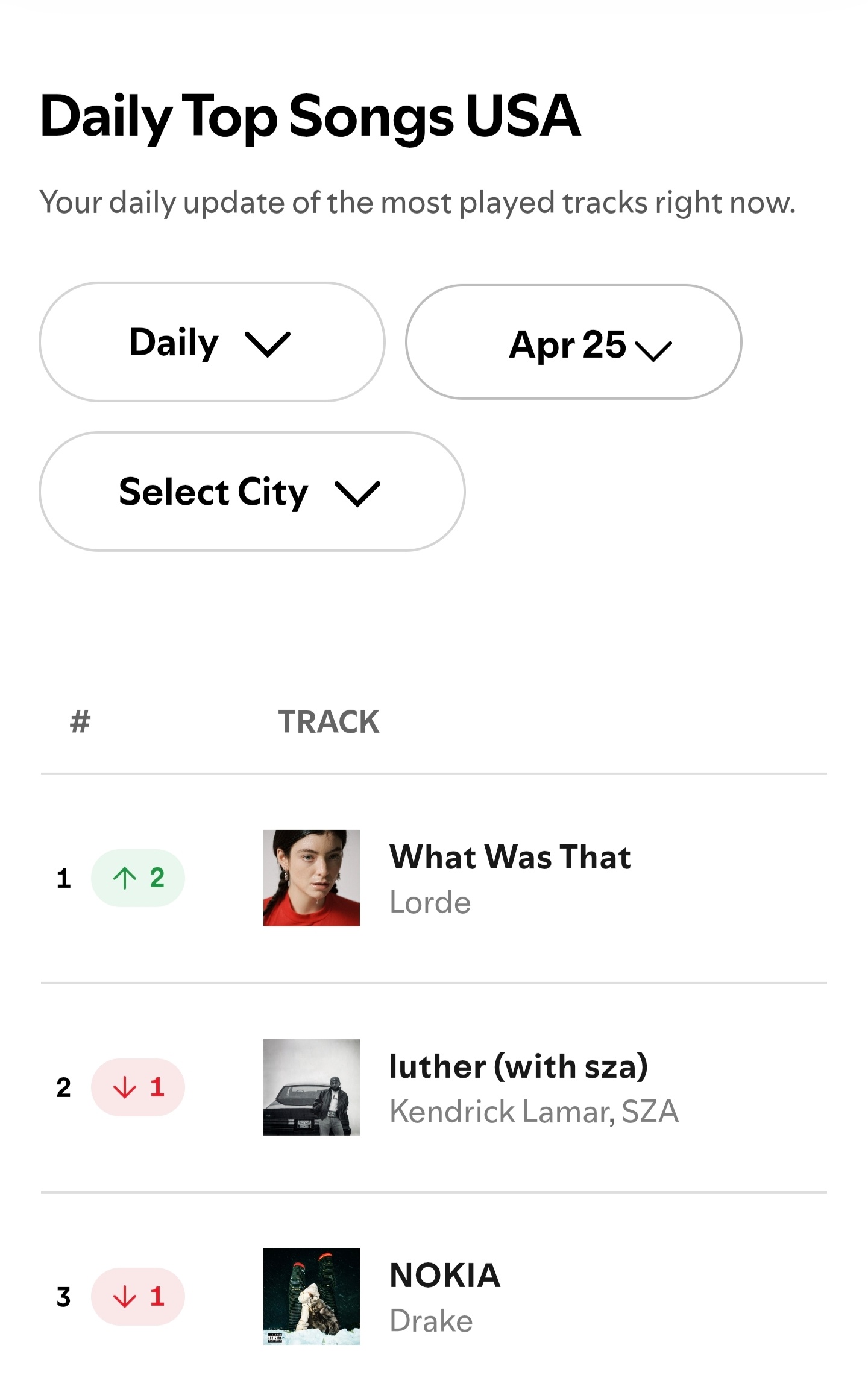Go to artist Drake
This screenshot has width=868, height=1392.
(x=431, y=1321)
